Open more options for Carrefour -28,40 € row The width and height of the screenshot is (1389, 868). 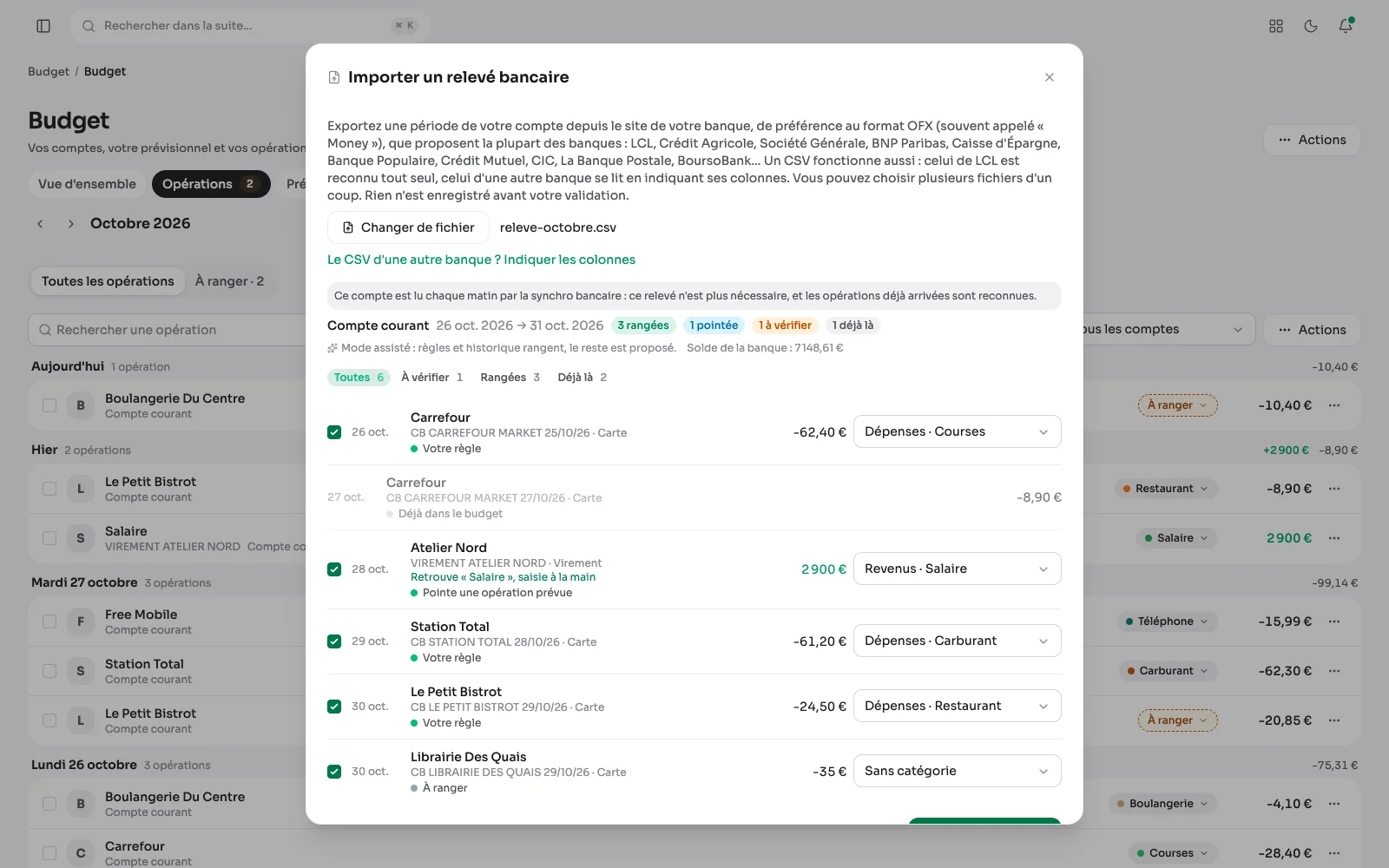tap(1334, 853)
